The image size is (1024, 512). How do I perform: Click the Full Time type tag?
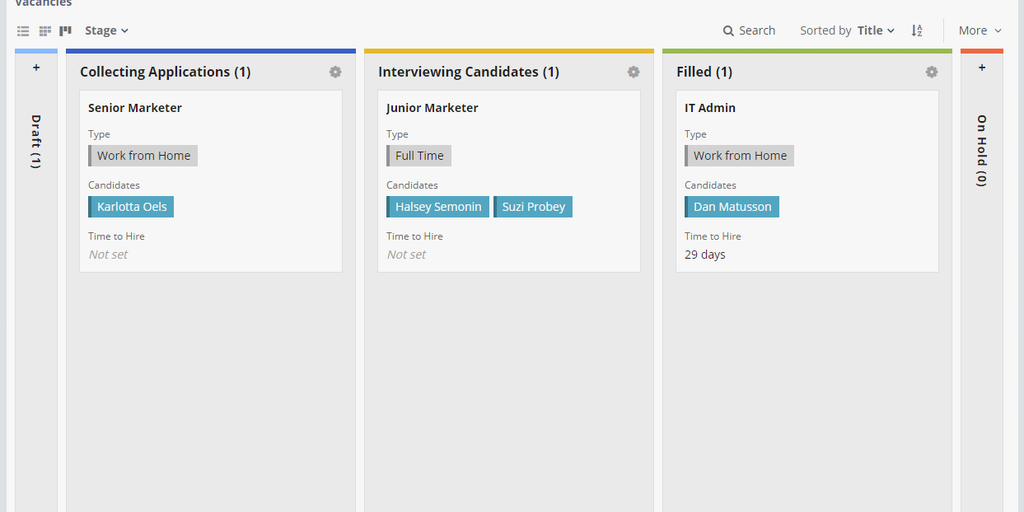tap(419, 156)
